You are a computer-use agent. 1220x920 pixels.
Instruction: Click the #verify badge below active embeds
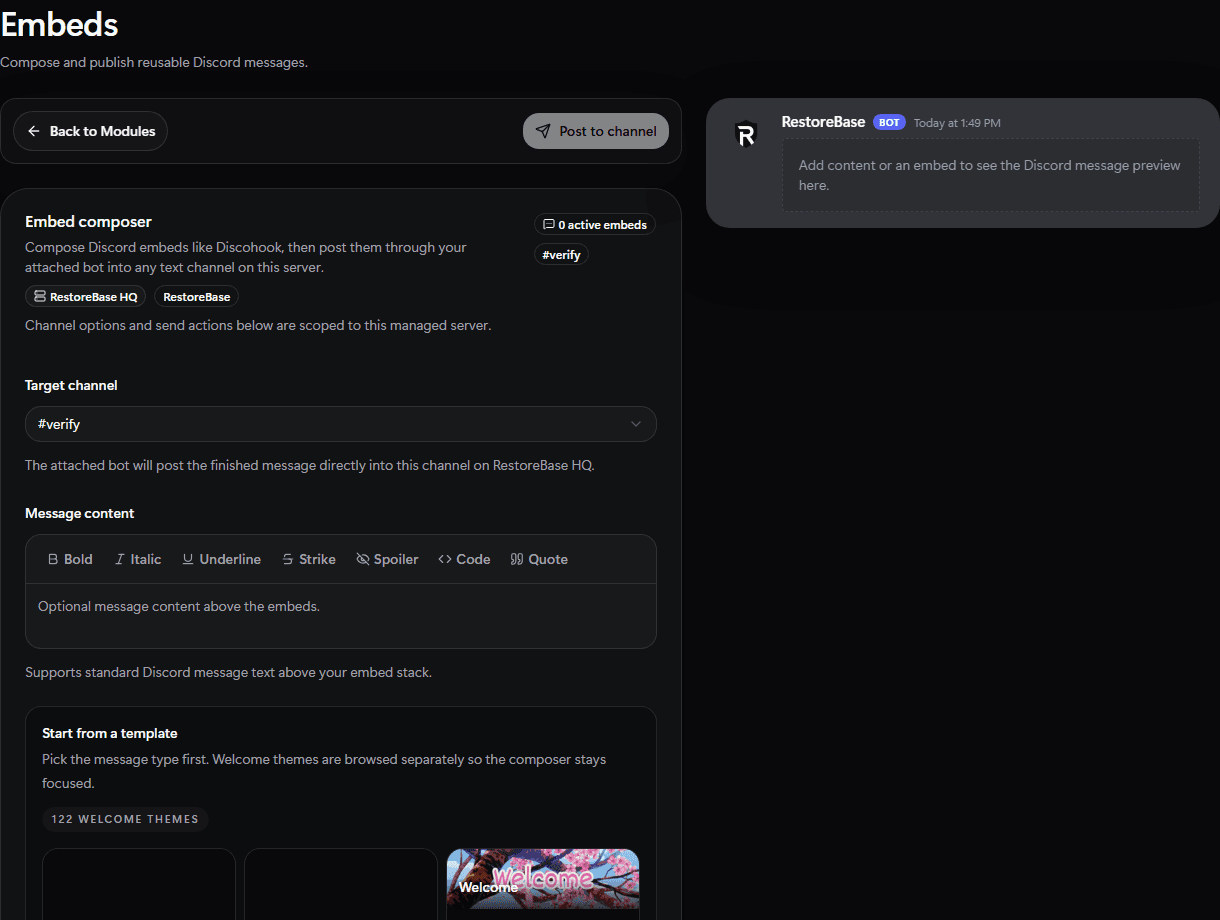(561, 255)
